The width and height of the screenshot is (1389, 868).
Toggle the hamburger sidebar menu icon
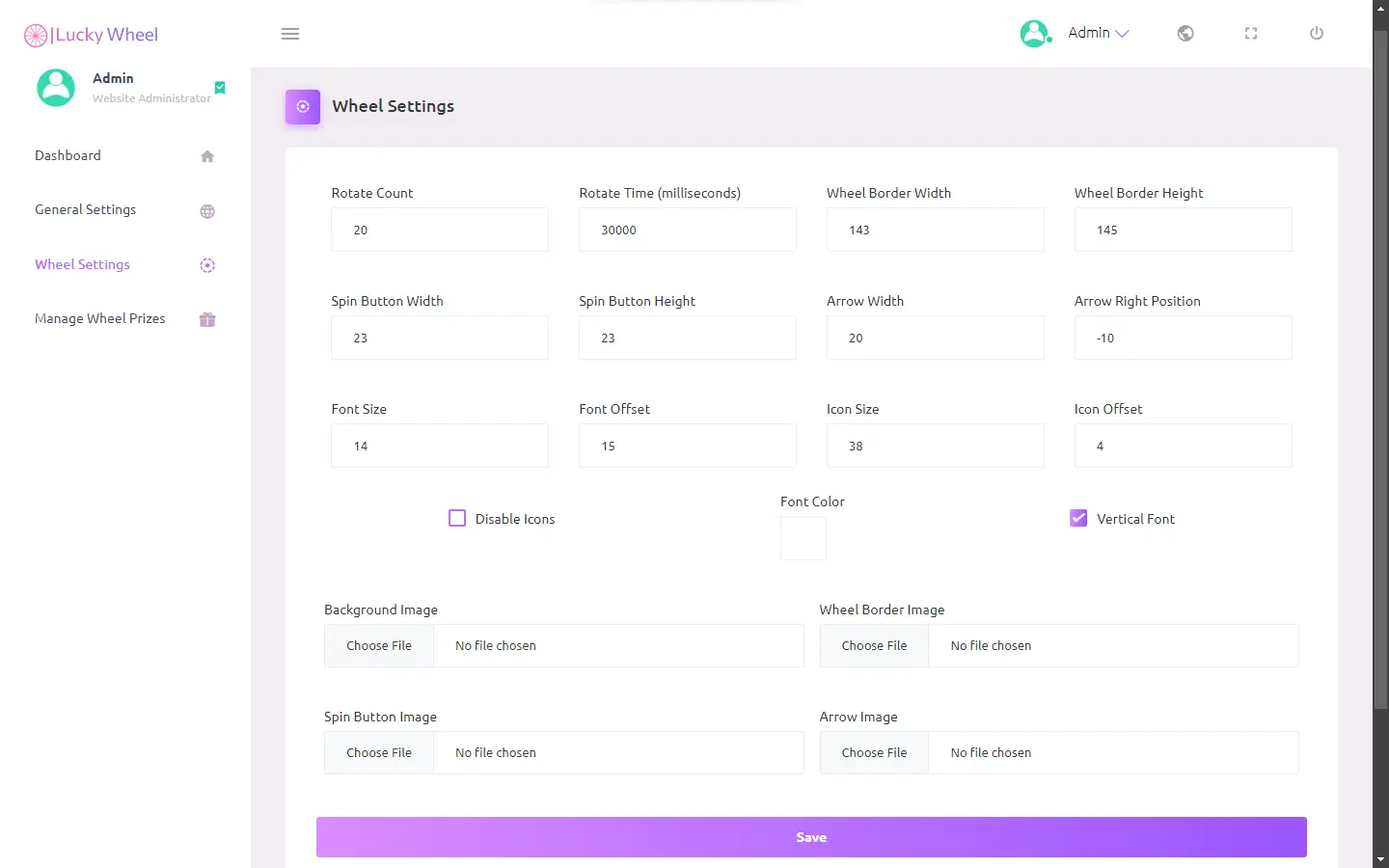coord(290,34)
